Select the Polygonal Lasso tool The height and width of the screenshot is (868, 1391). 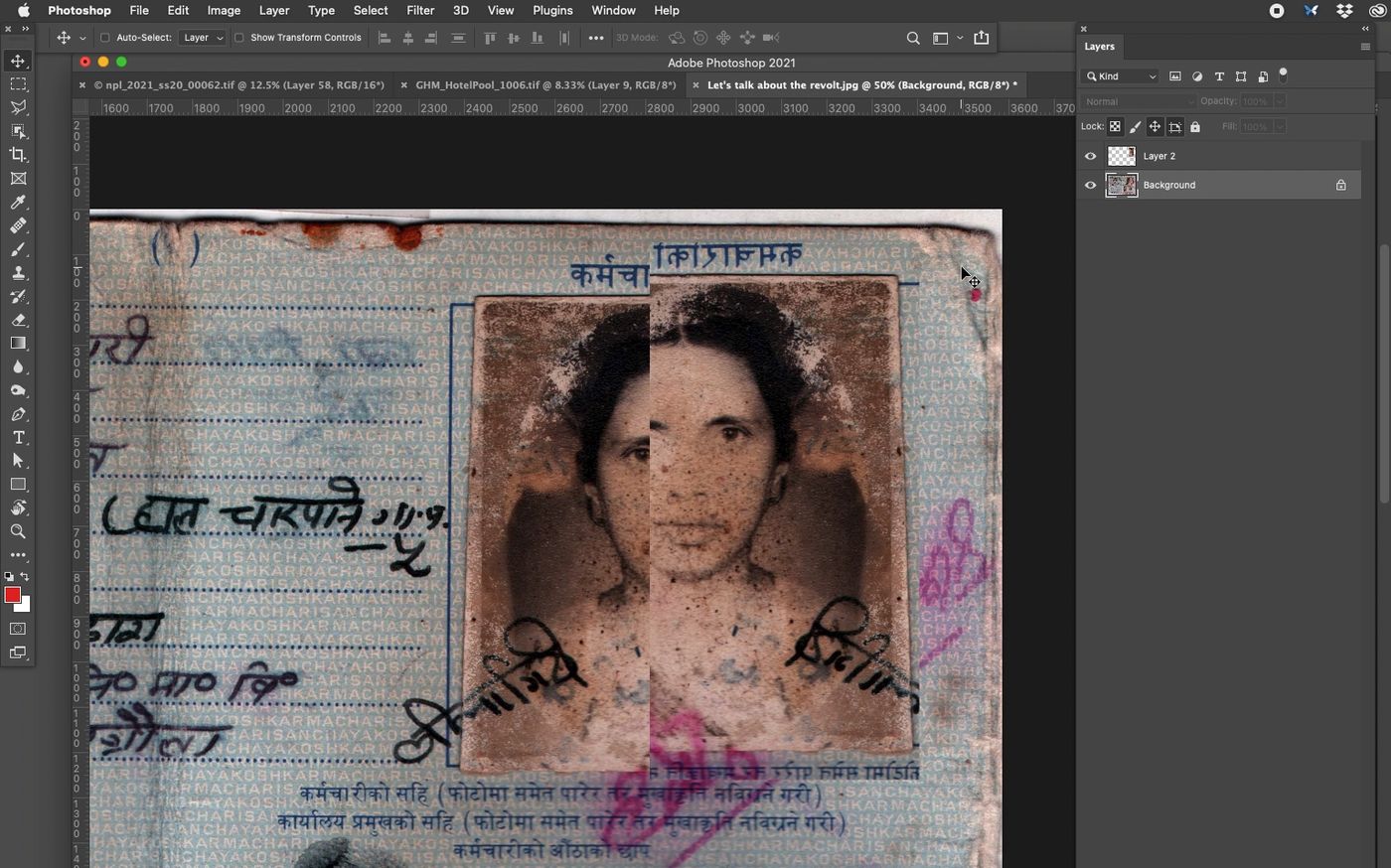coord(18,107)
